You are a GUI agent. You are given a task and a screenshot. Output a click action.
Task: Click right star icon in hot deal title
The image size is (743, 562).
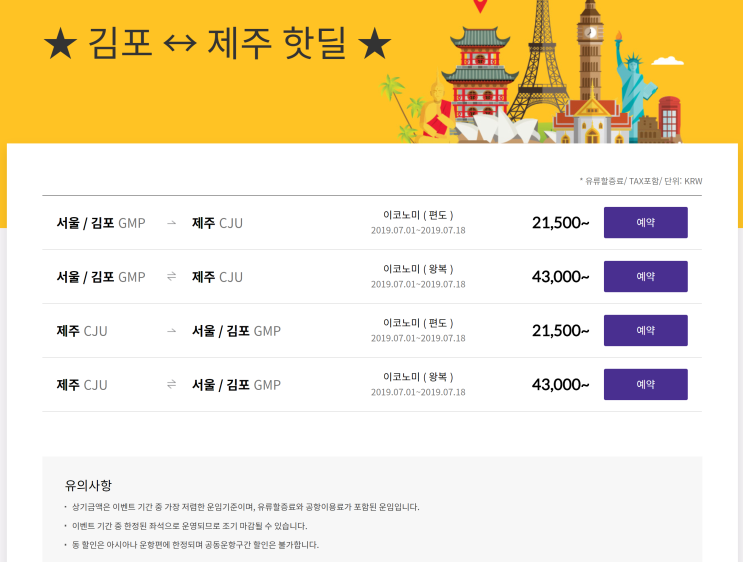[x=374, y=43]
